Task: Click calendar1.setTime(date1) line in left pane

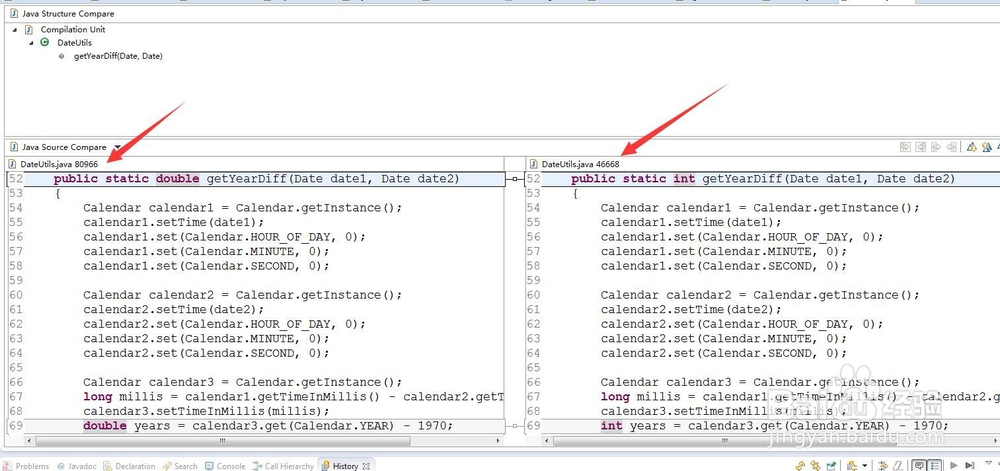Action: click(x=173, y=222)
